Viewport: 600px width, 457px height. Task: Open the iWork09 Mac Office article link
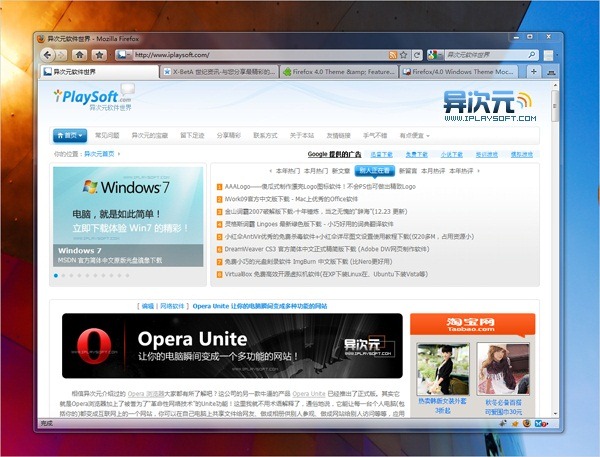tap(291, 199)
